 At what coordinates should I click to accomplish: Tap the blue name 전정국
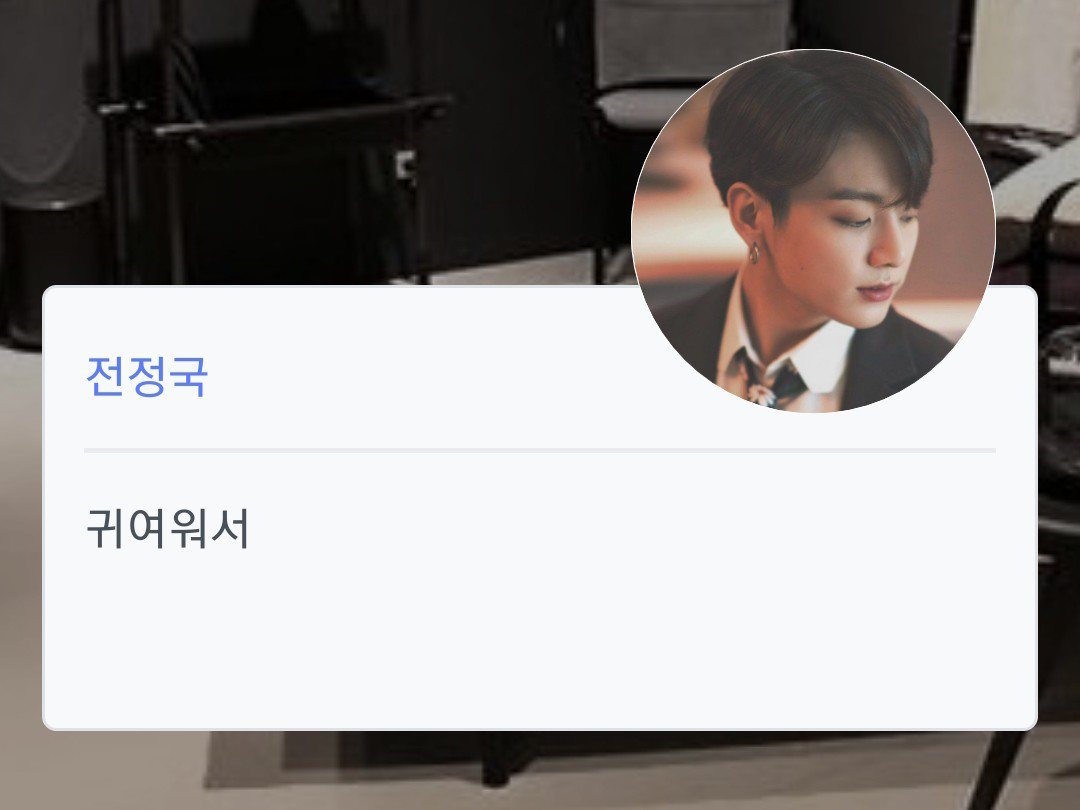click(147, 377)
